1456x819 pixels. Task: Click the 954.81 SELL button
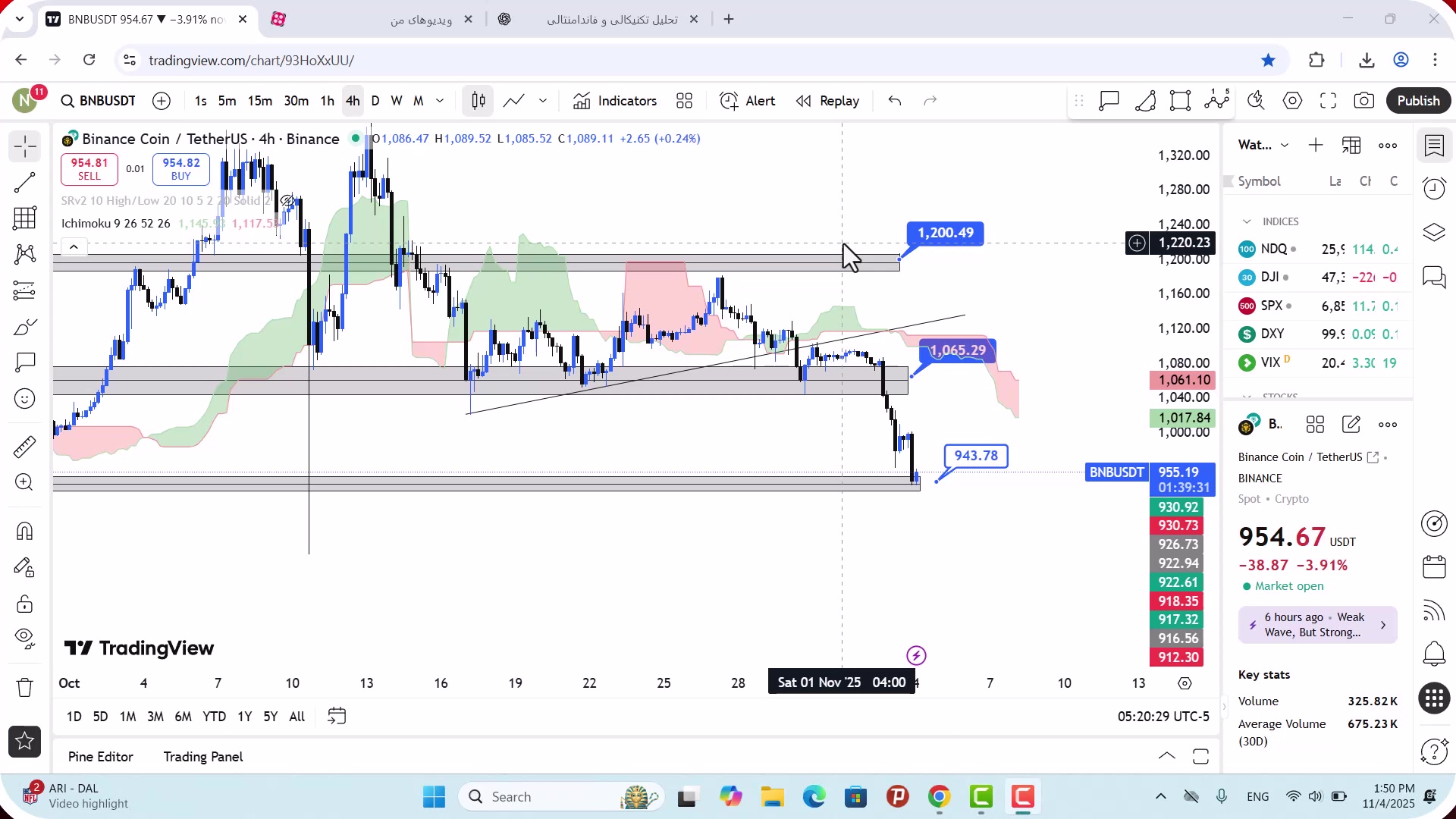[89, 169]
